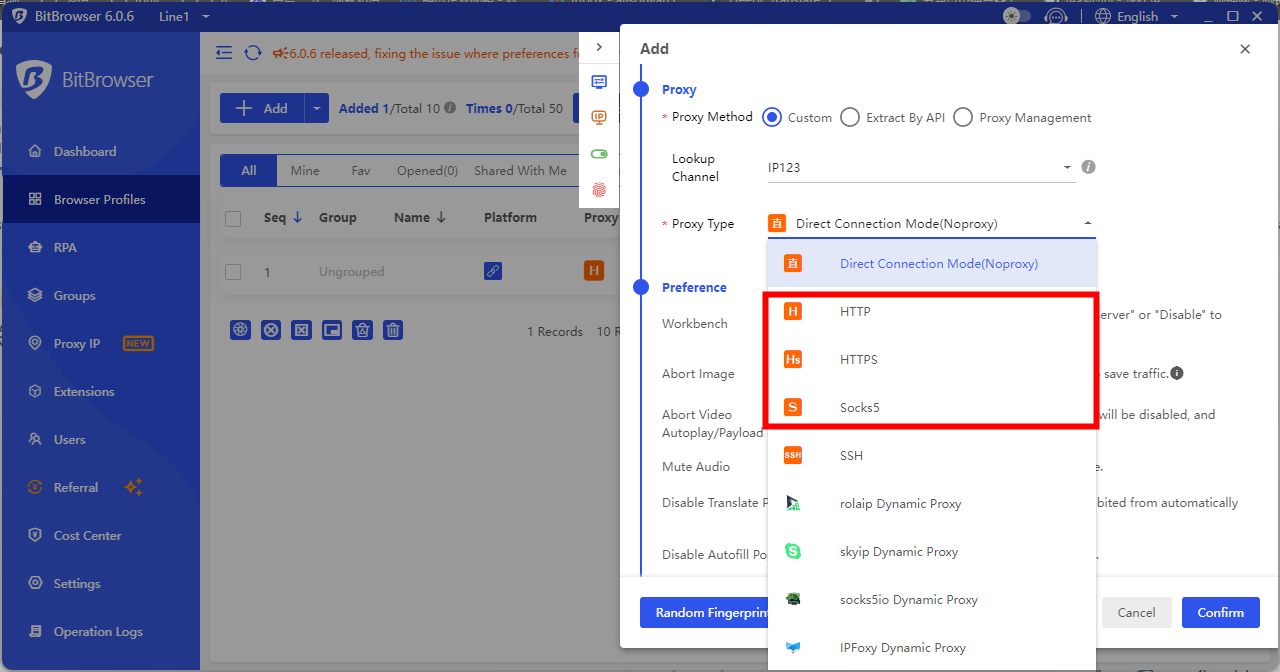
Task: Switch to the Opened(0) tab
Action: [x=427, y=170]
